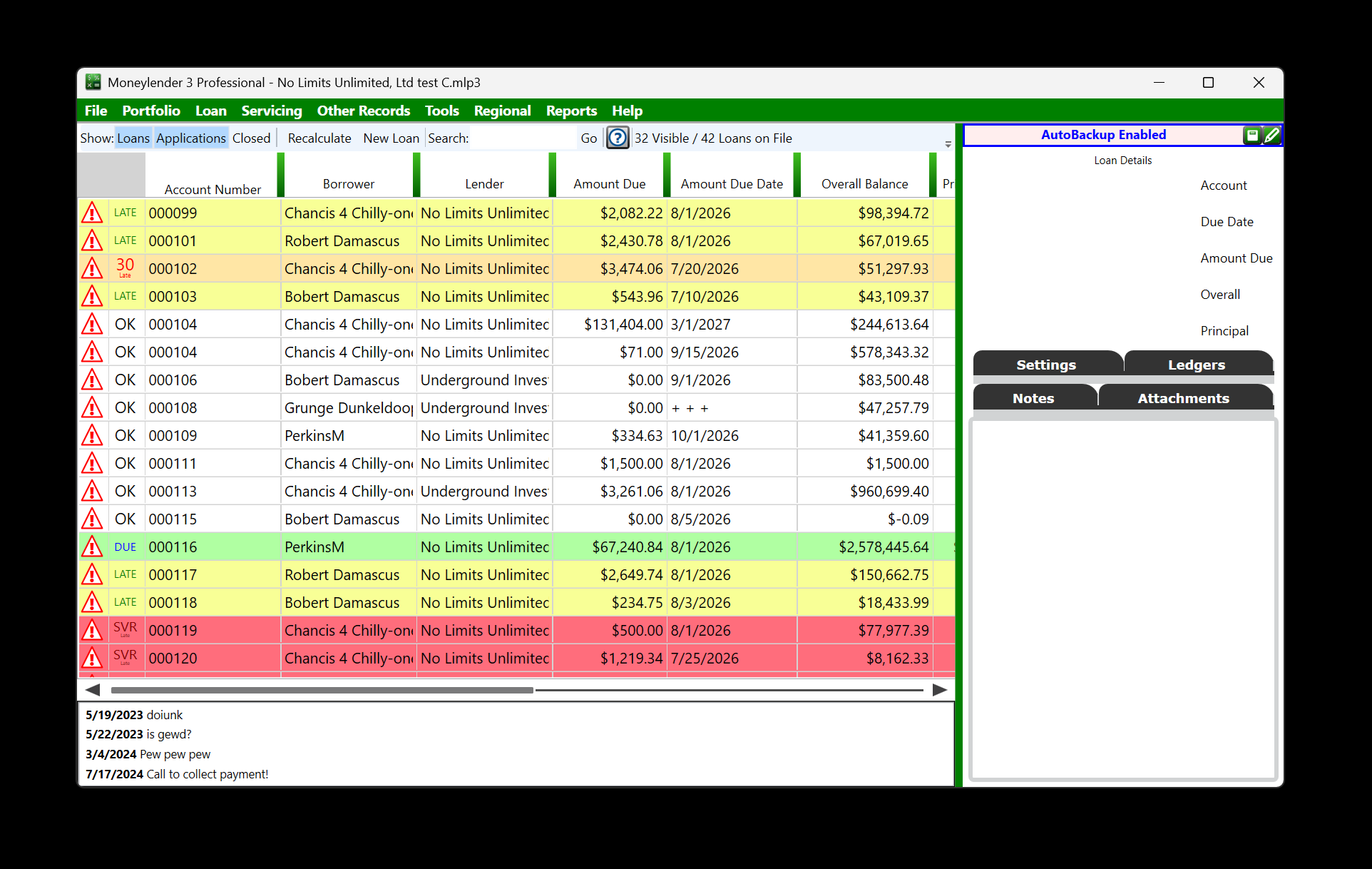Click the 7/17/2024 Call to collect payment note
The image size is (1372, 869).
click(x=177, y=774)
